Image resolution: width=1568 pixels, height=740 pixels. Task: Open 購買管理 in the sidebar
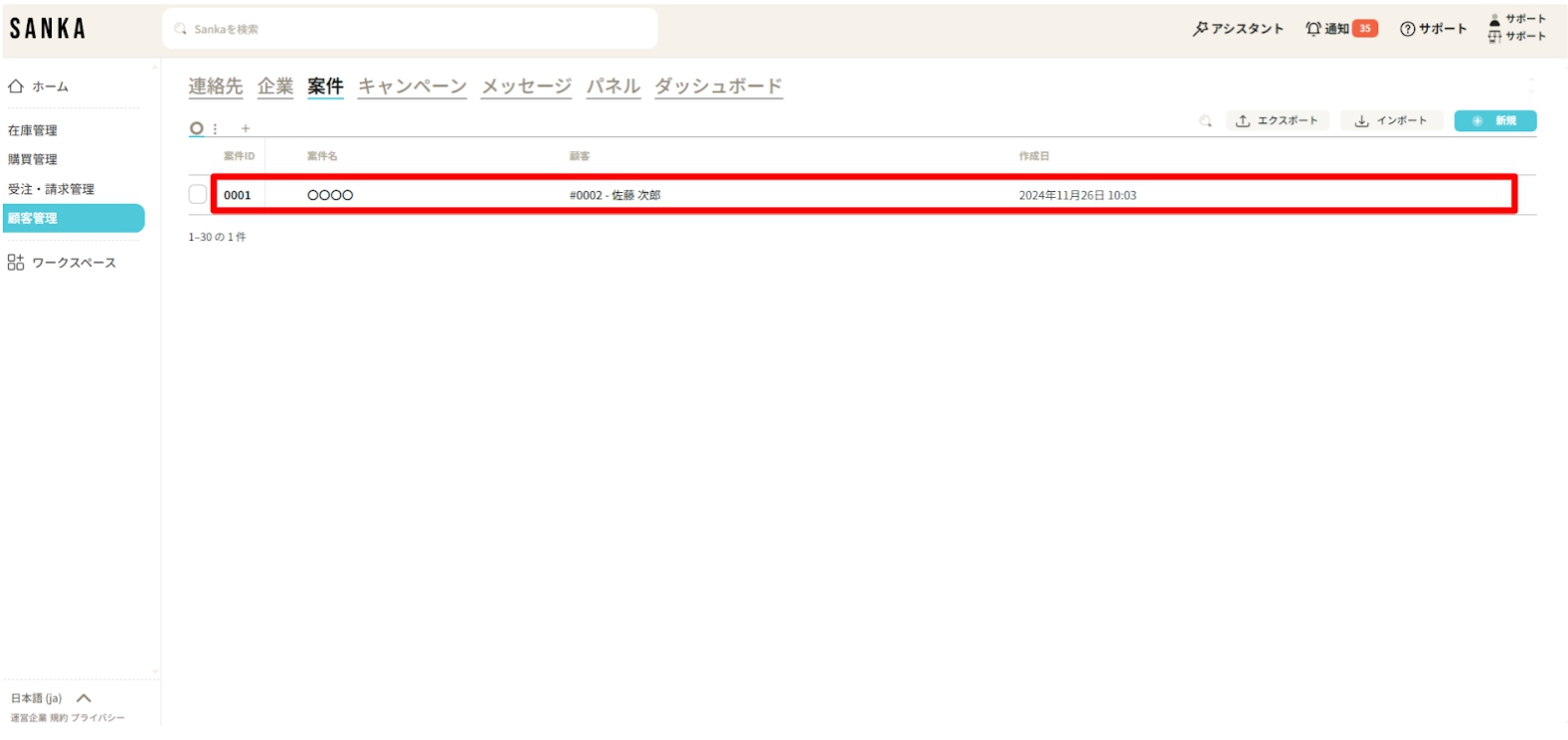point(33,159)
